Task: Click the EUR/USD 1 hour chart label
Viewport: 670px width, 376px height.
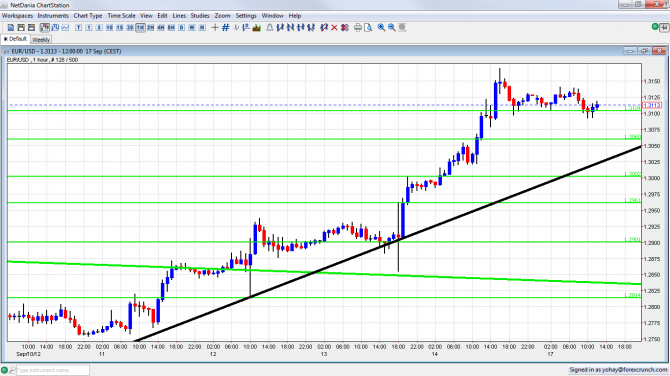Action: (x=42, y=60)
